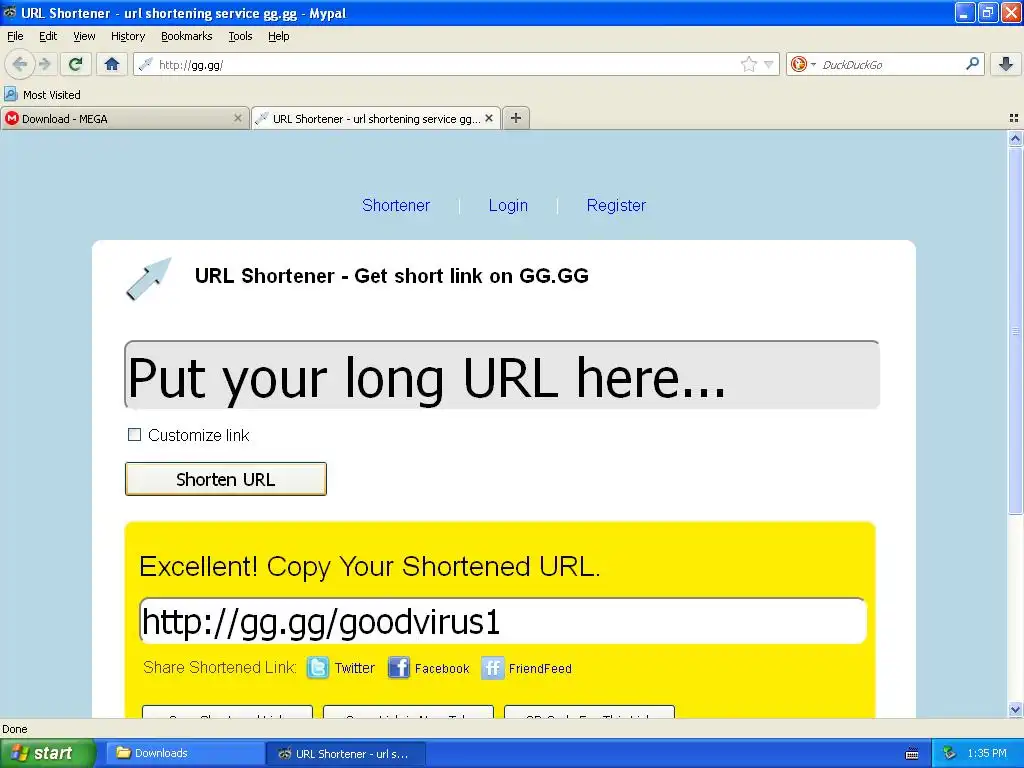Open the Most Visited bookmarks folder
This screenshot has width=1024, height=768.
tap(42, 95)
